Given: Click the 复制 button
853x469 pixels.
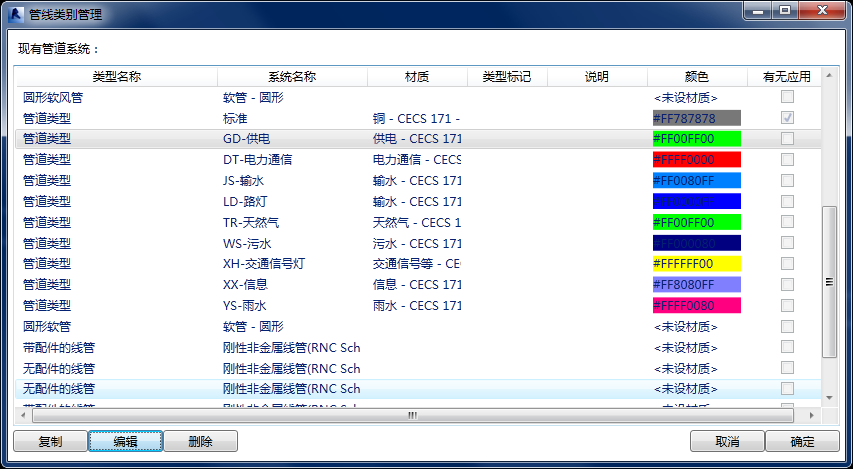Looking at the screenshot, I should (x=49, y=441).
